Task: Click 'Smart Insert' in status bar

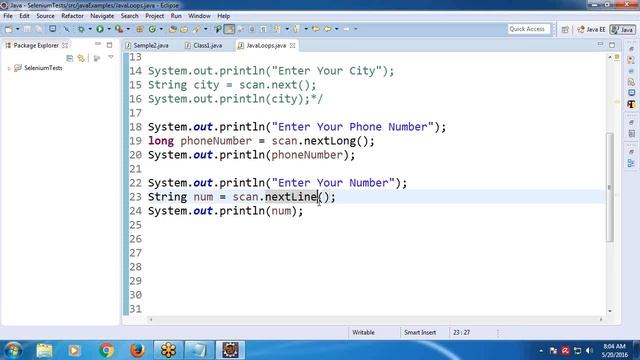Action: (420, 333)
